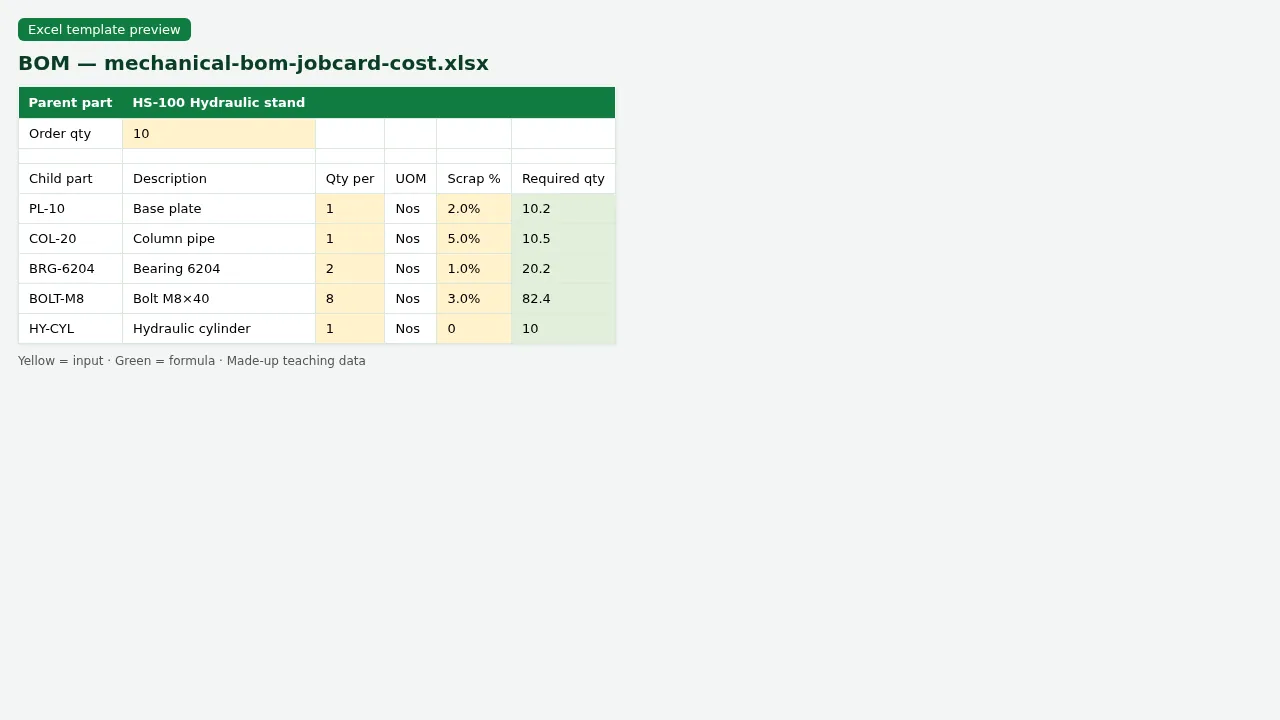This screenshot has height=720, width=1280.
Task: Select the 1.0% scrap cell
Action: pyautogui.click(x=474, y=269)
